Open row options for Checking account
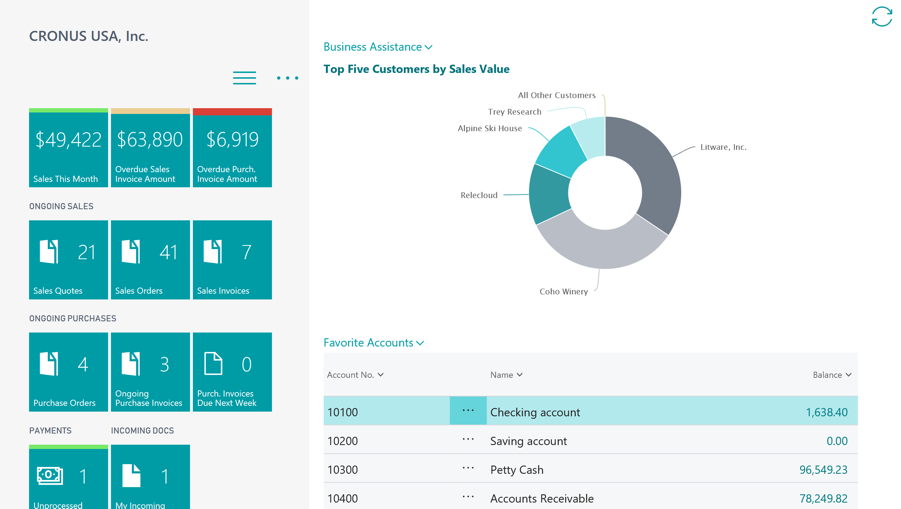The image size is (901, 509). (x=468, y=411)
